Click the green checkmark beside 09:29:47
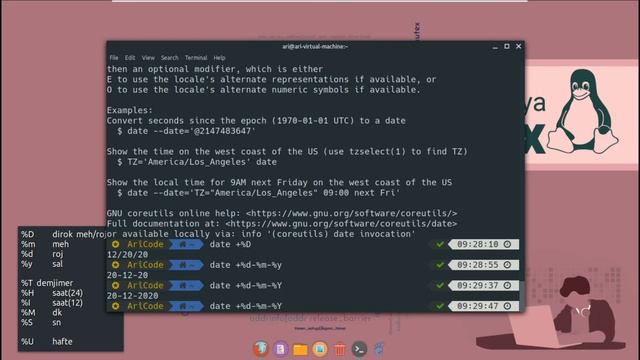This screenshot has height=360, width=640. [x=440, y=306]
